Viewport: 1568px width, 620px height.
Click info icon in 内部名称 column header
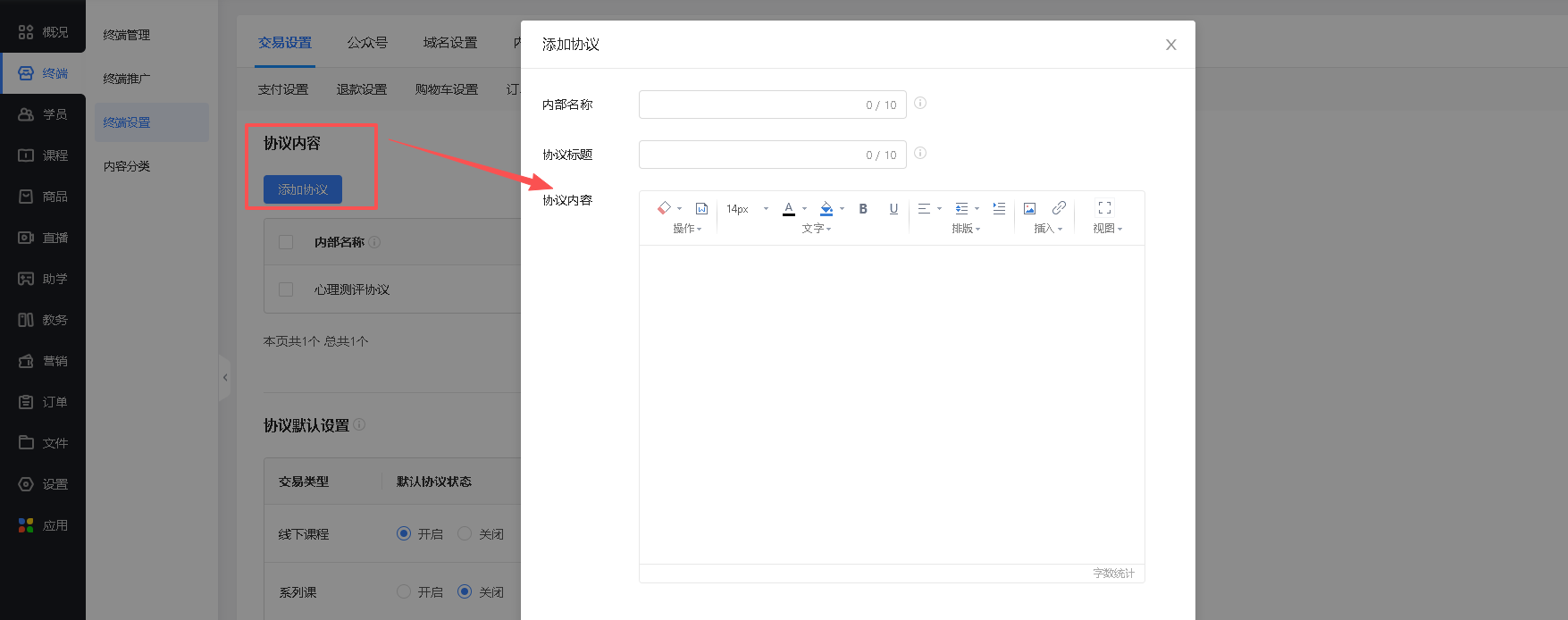(374, 242)
